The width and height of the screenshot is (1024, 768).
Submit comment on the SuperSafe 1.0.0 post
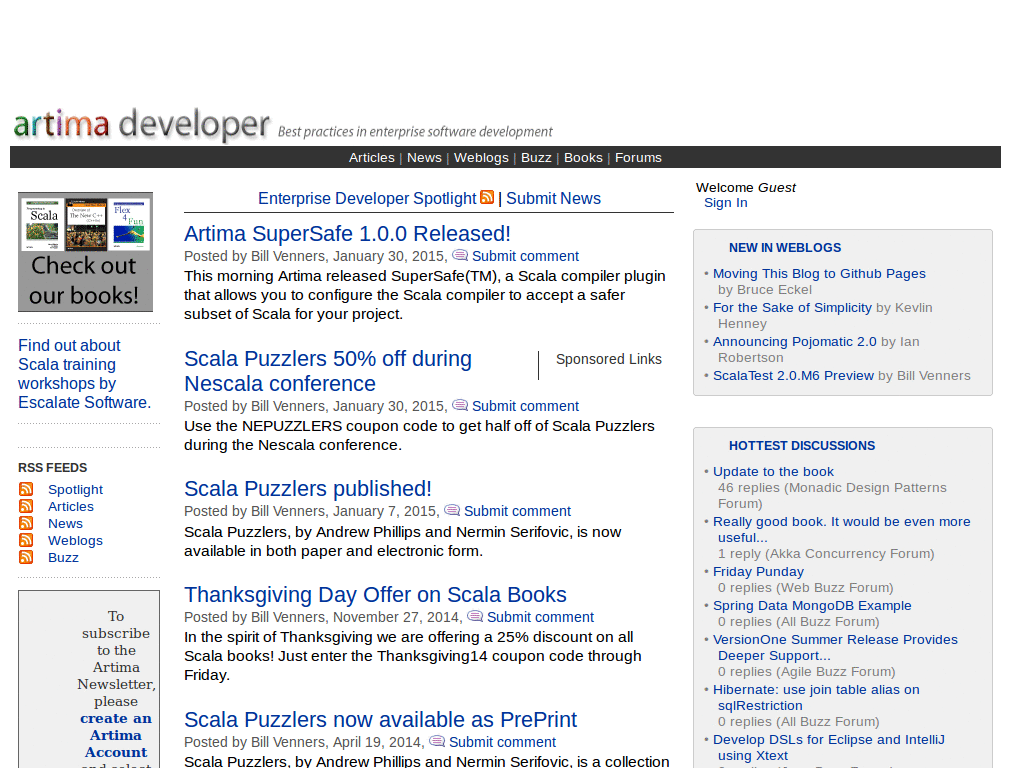pos(525,256)
